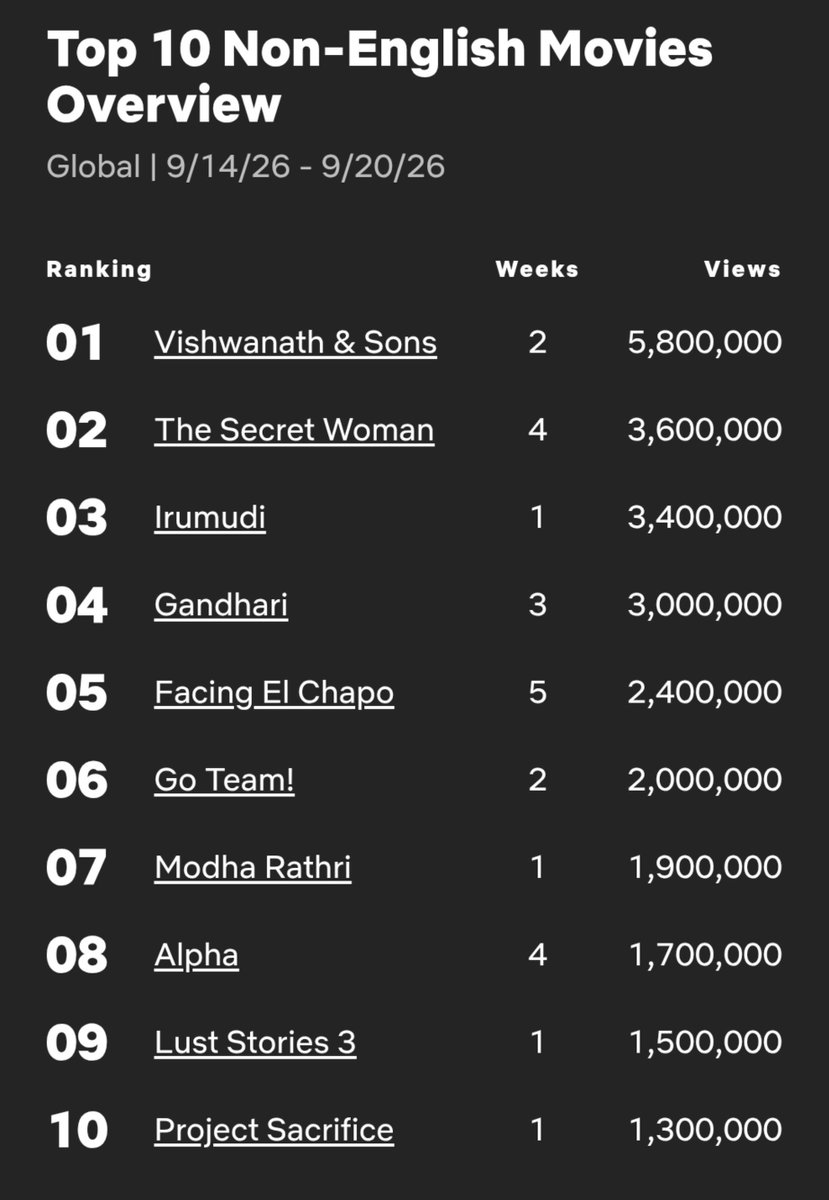Click the 5,800,000 views value
829x1200 pixels.
point(705,343)
